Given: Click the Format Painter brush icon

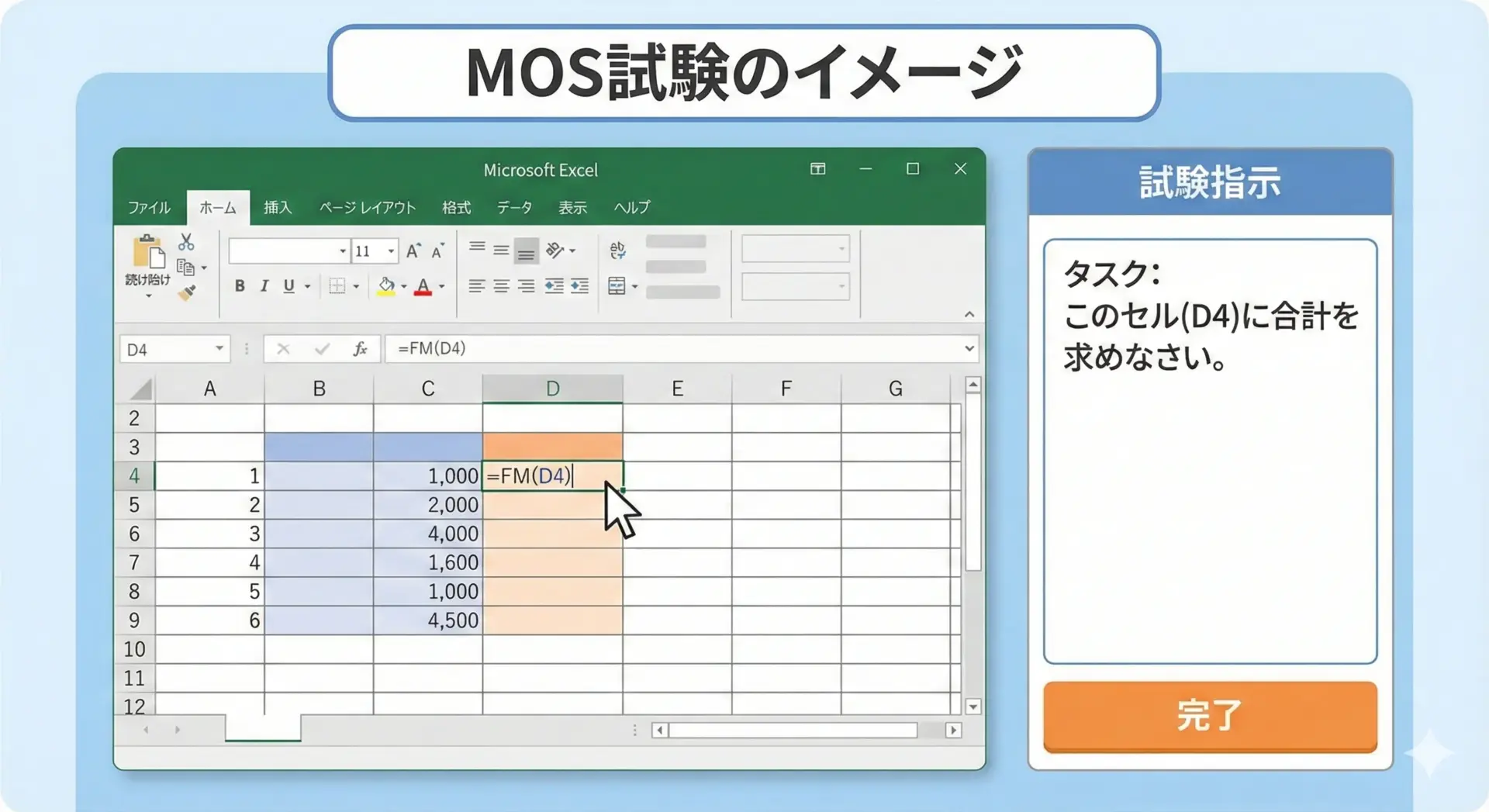Looking at the screenshot, I should pyautogui.click(x=187, y=293).
